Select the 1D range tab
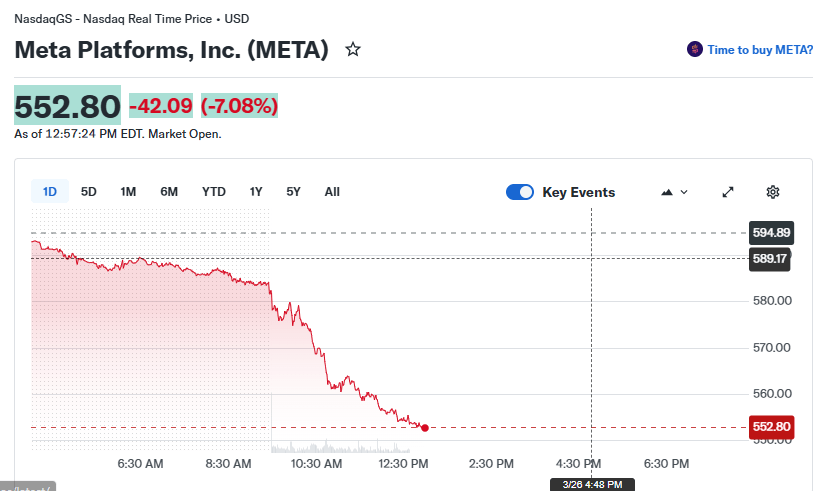This screenshot has height=491, width=815. coord(50,192)
